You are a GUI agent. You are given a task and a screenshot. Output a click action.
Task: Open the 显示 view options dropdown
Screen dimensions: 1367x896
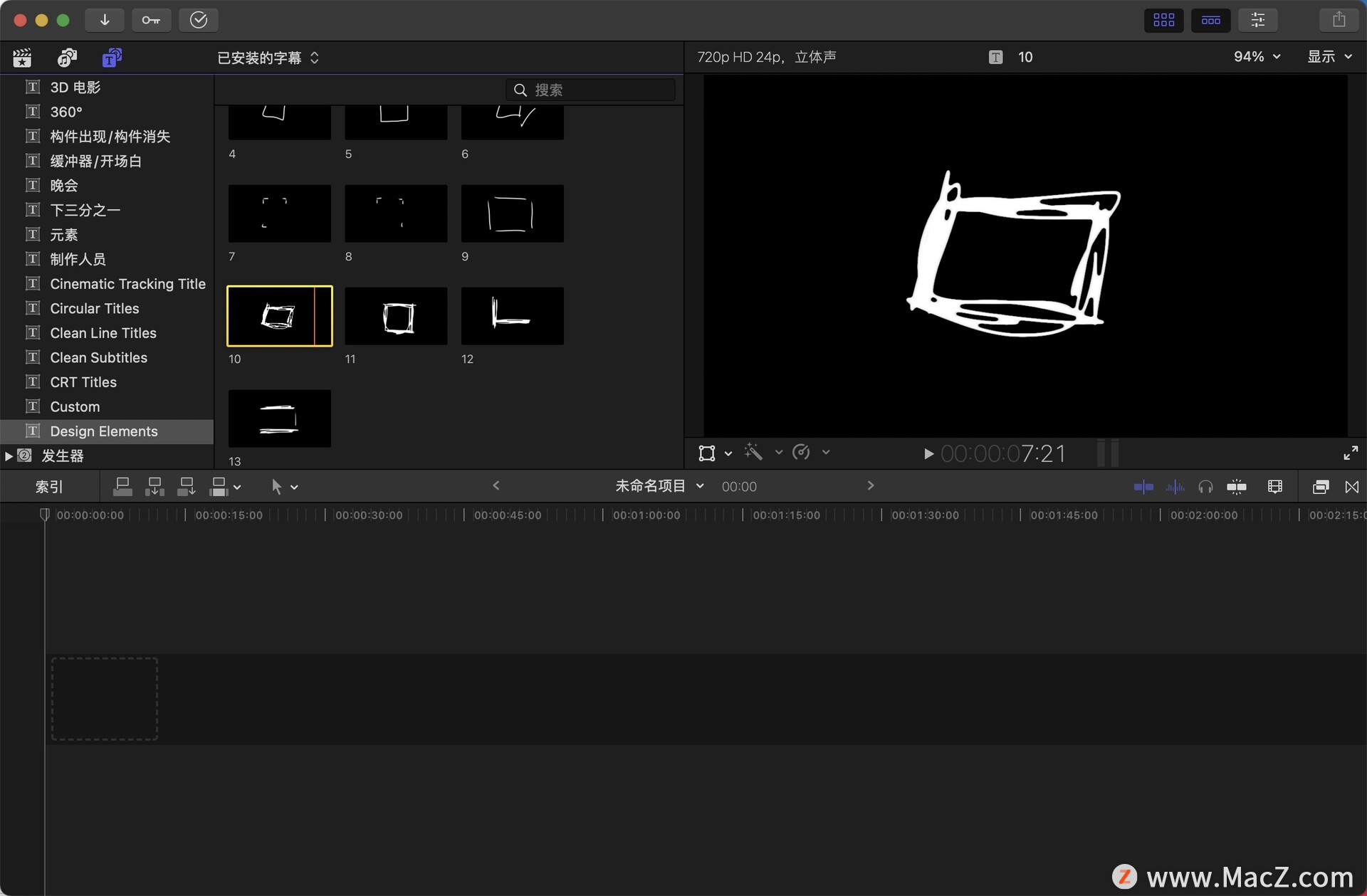pyautogui.click(x=1329, y=57)
